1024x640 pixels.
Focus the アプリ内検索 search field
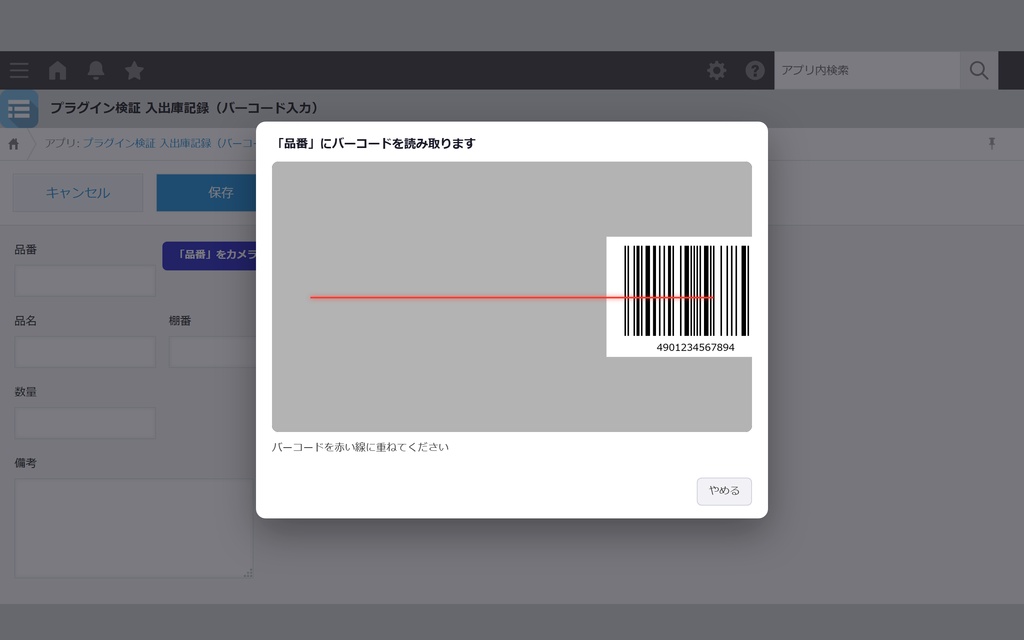pyautogui.click(x=867, y=71)
